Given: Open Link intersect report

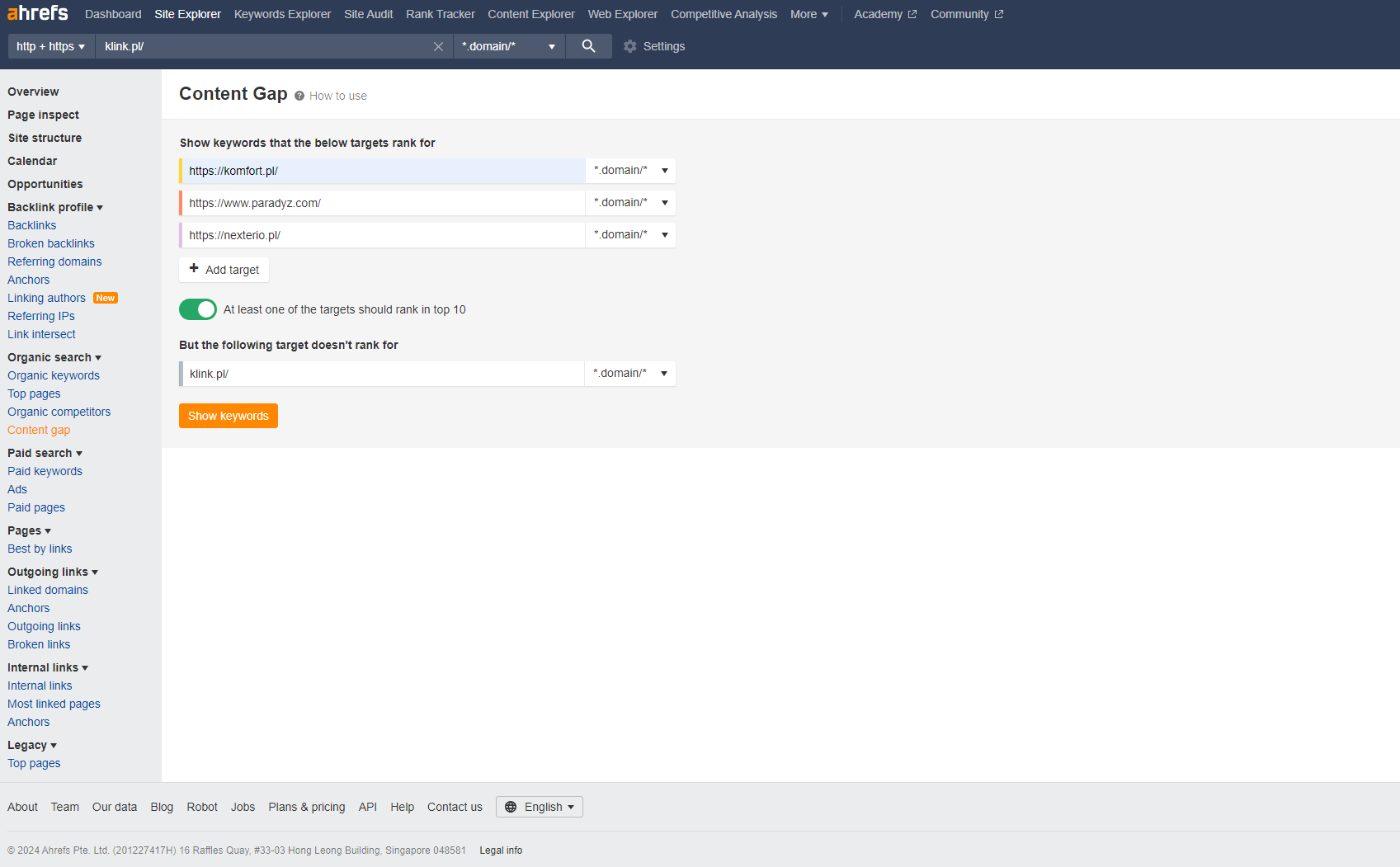Looking at the screenshot, I should tap(41, 334).
